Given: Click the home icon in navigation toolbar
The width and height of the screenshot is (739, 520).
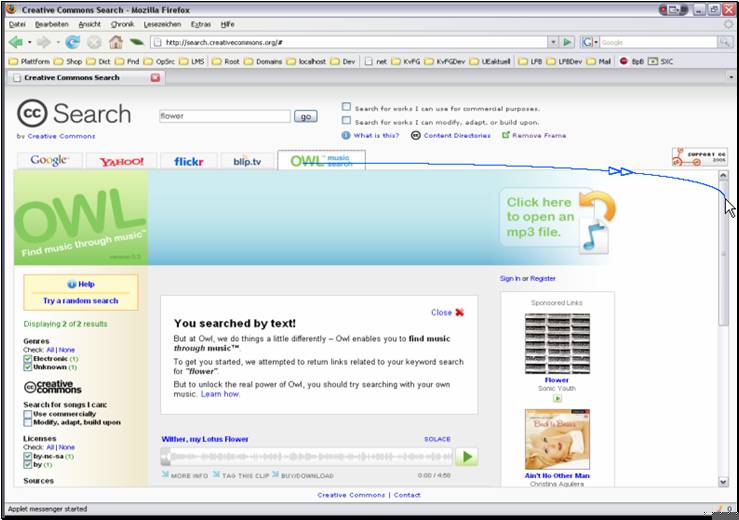Looking at the screenshot, I should (116, 42).
